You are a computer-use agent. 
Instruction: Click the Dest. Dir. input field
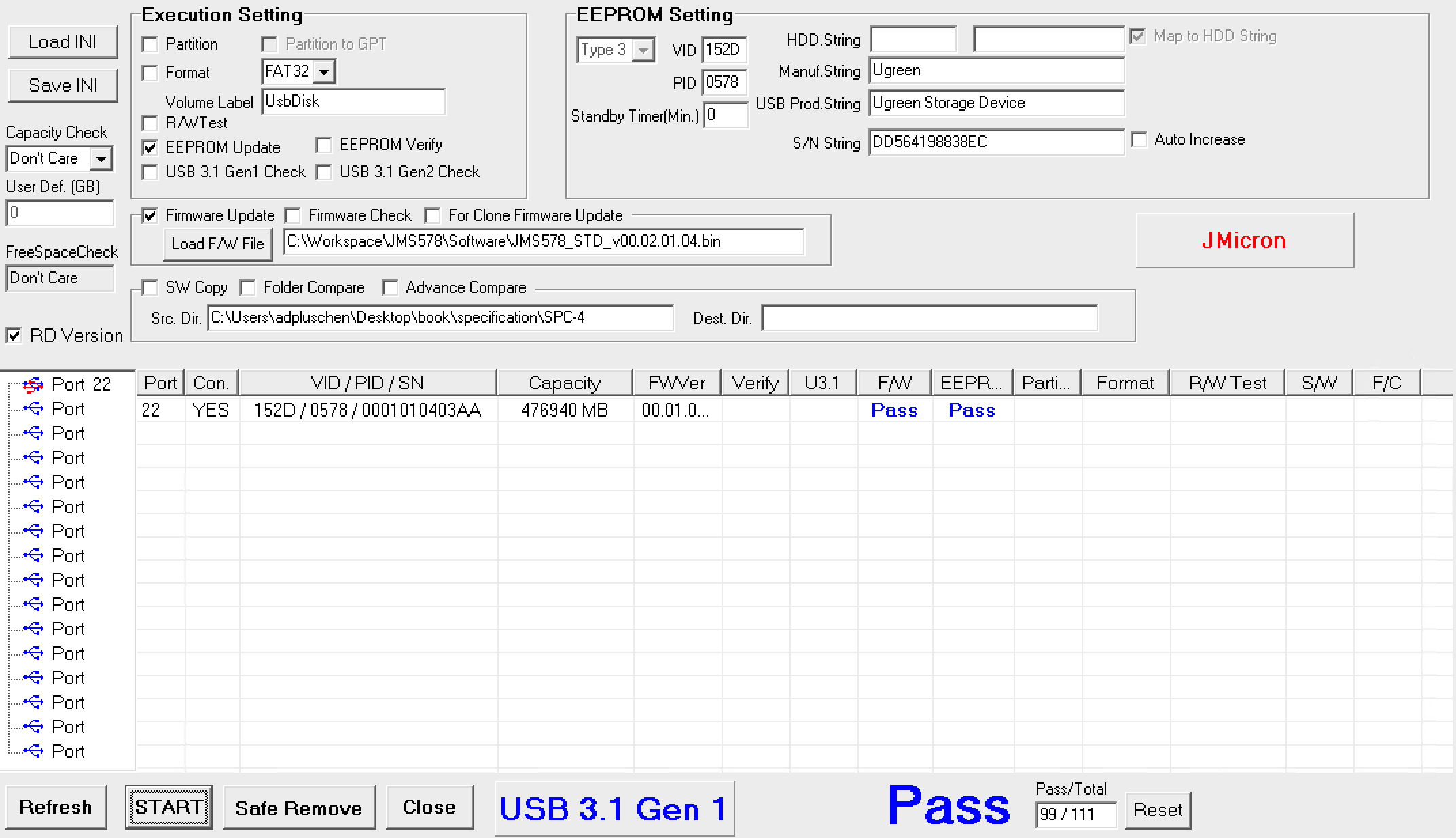point(929,318)
